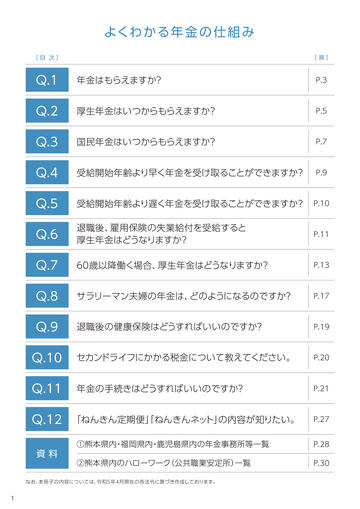Open ハローワーク一覧 resource entry
Screen dimensions: 360x509
point(163,463)
